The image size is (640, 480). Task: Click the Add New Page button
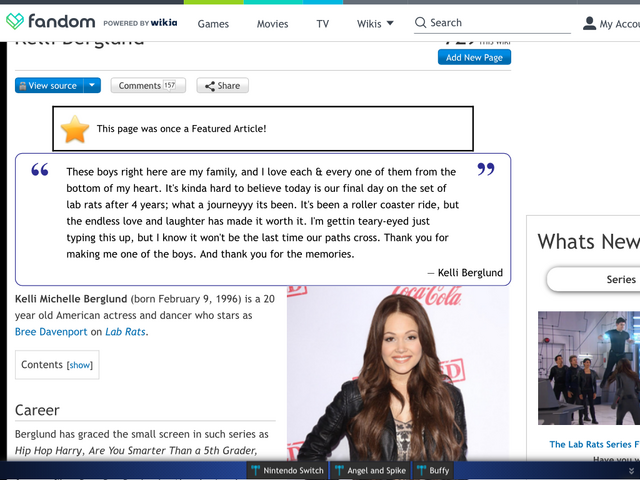[x=474, y=58]
